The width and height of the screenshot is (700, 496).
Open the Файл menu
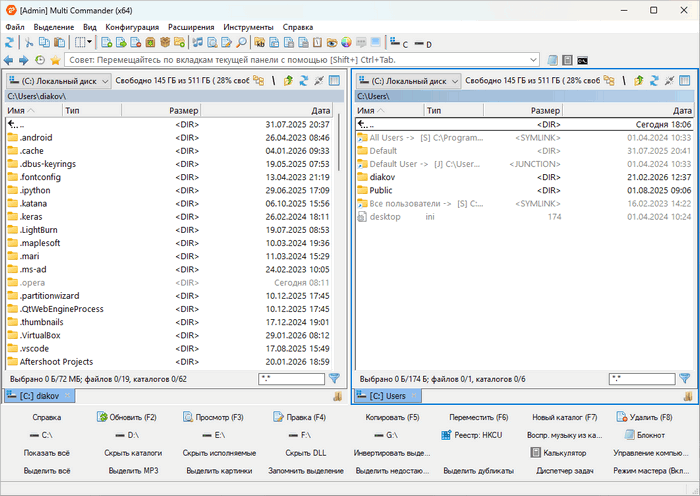[x=15, y=27]
